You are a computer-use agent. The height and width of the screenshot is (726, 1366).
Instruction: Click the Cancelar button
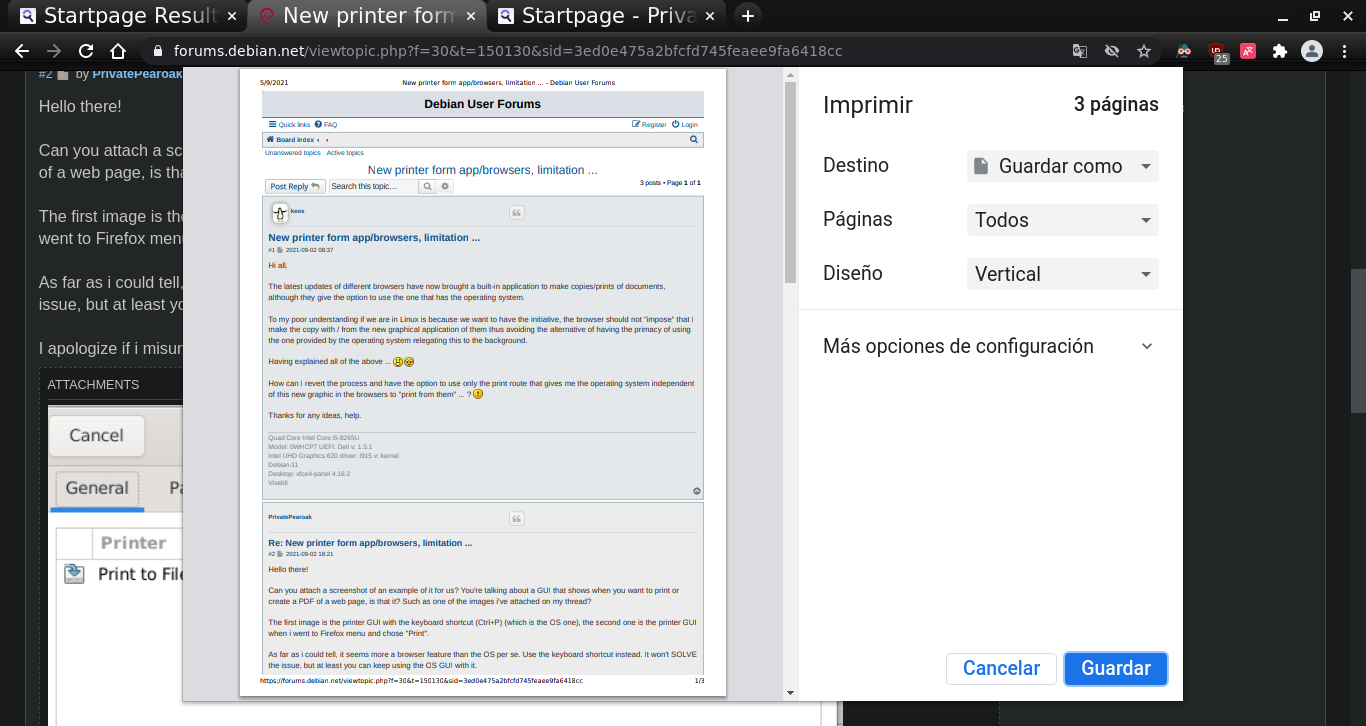click(1001, 668)
